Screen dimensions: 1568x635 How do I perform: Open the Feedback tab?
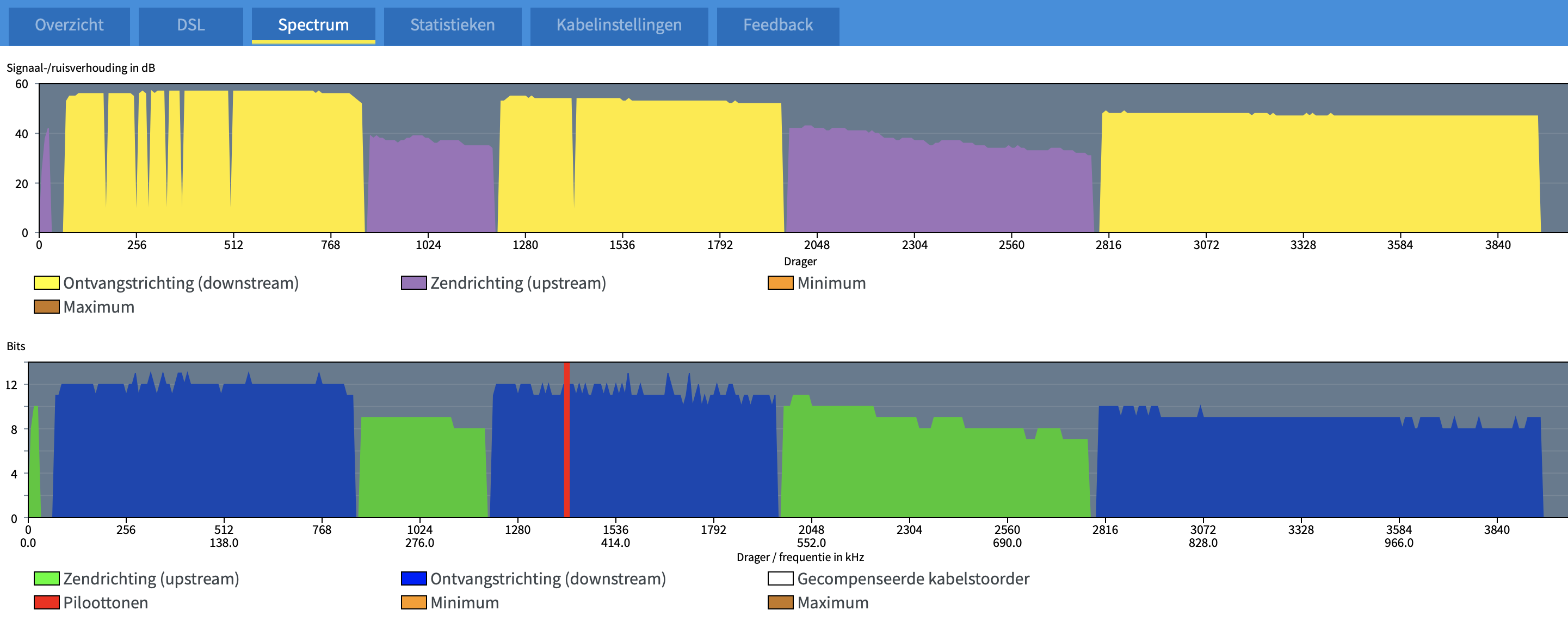pyautogui.click(x=777, y=25)
